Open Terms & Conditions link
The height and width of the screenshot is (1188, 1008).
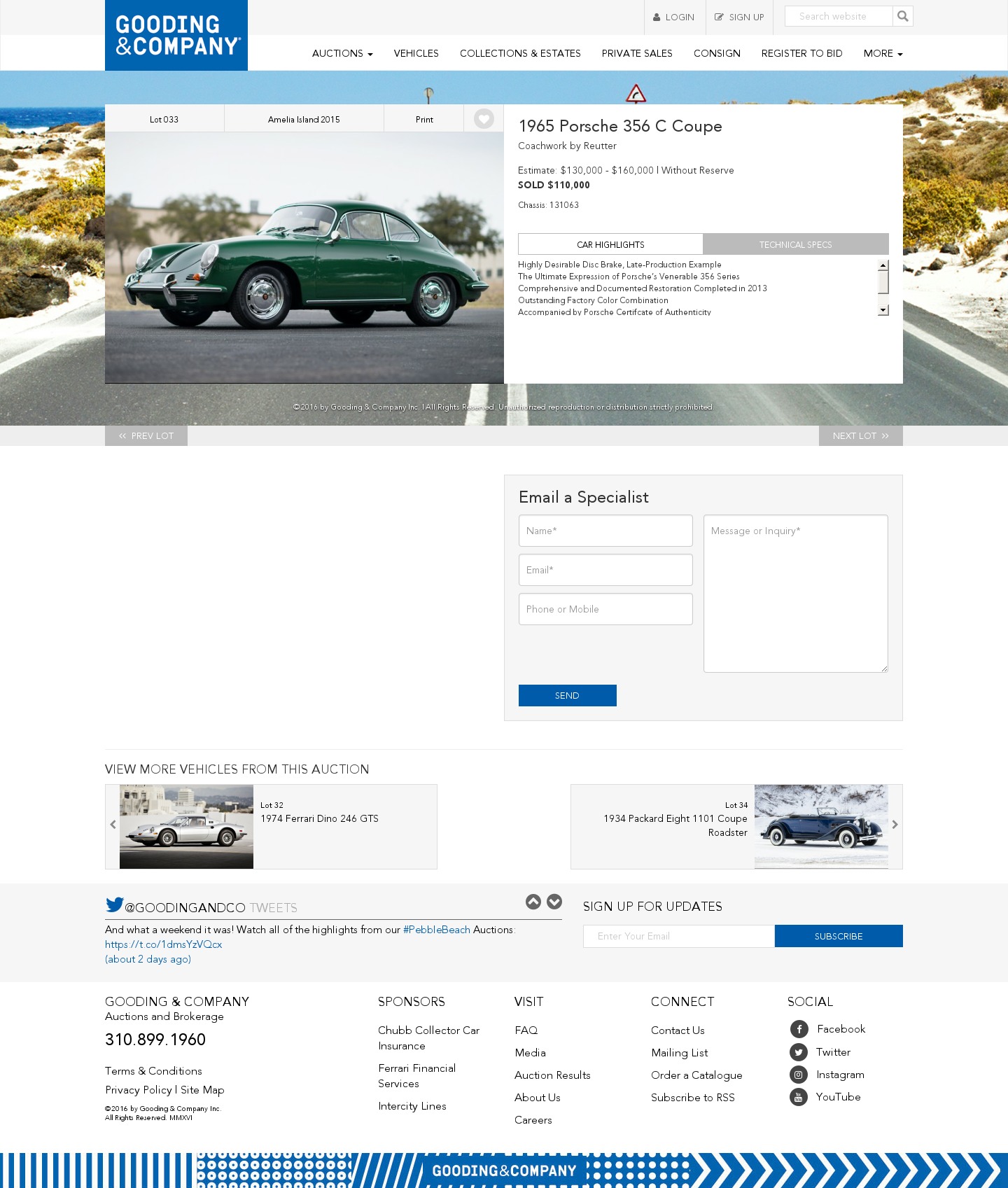[x=153, y=1071]
